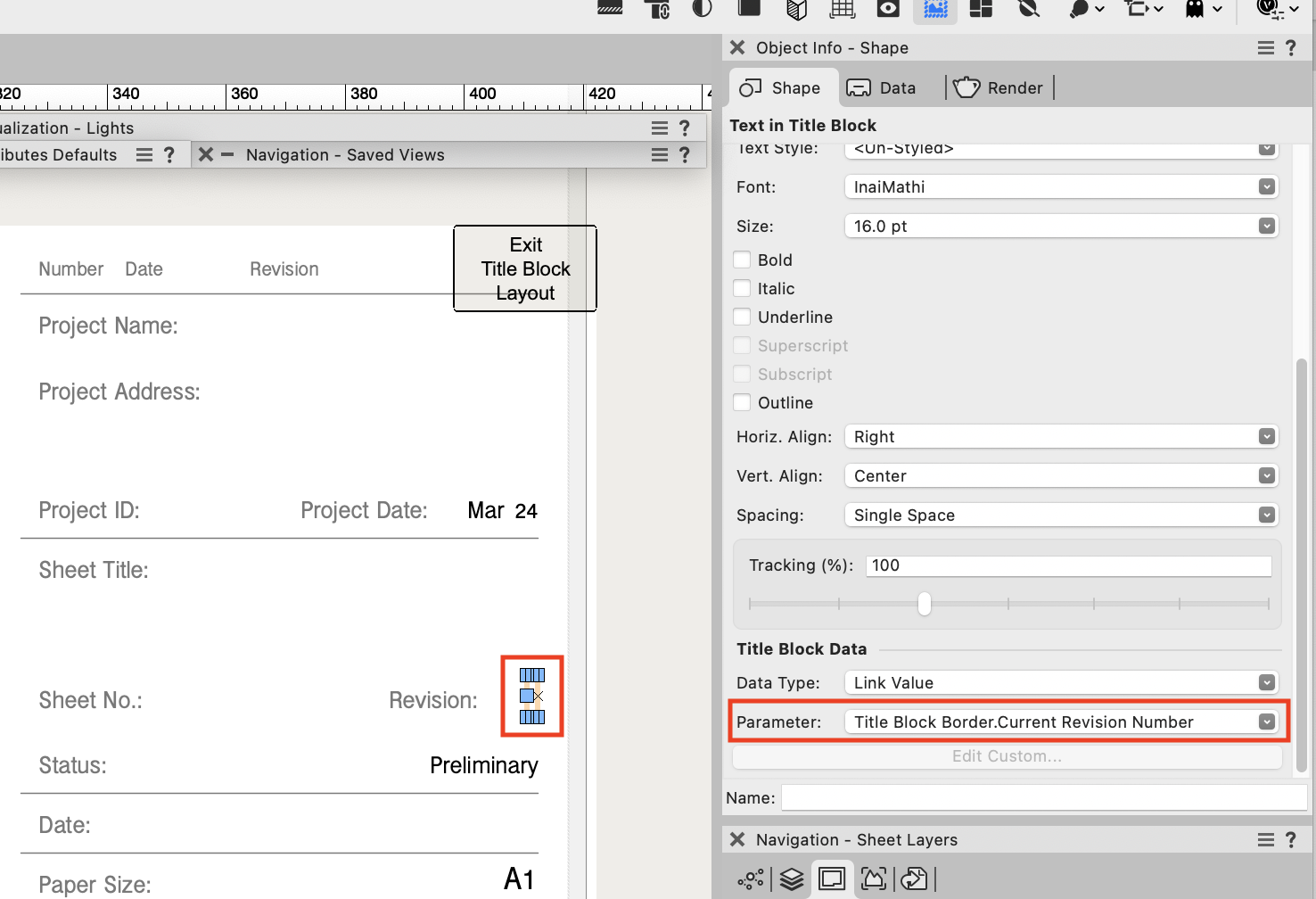Open the Spacing dropdown set to Single Space
Viewport: 1316px width, 899px height.
tap(1061, 515)
